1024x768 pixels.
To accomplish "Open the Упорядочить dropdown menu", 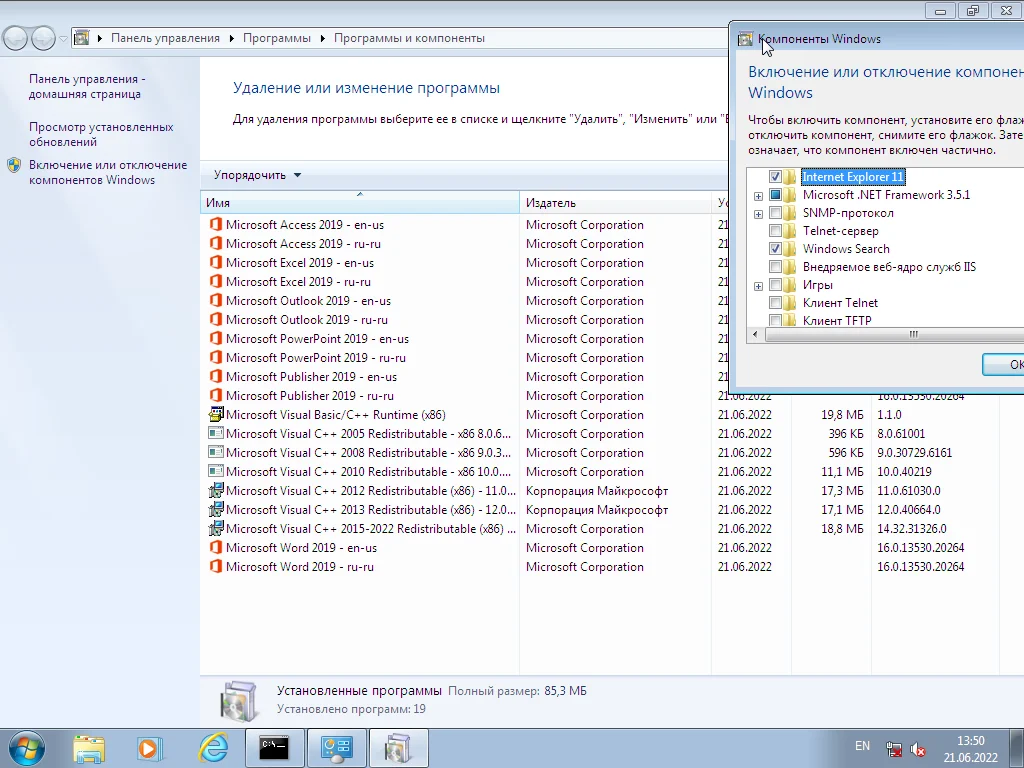I will (x=257, y=175).
